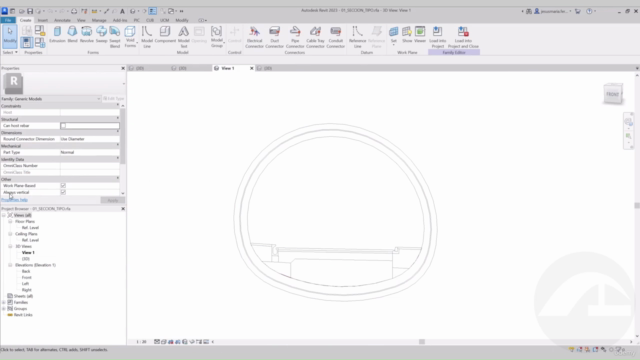640x360 pixels.
Task: Select Revit Links in Project Browser
Action: click(x=23, y=315)
